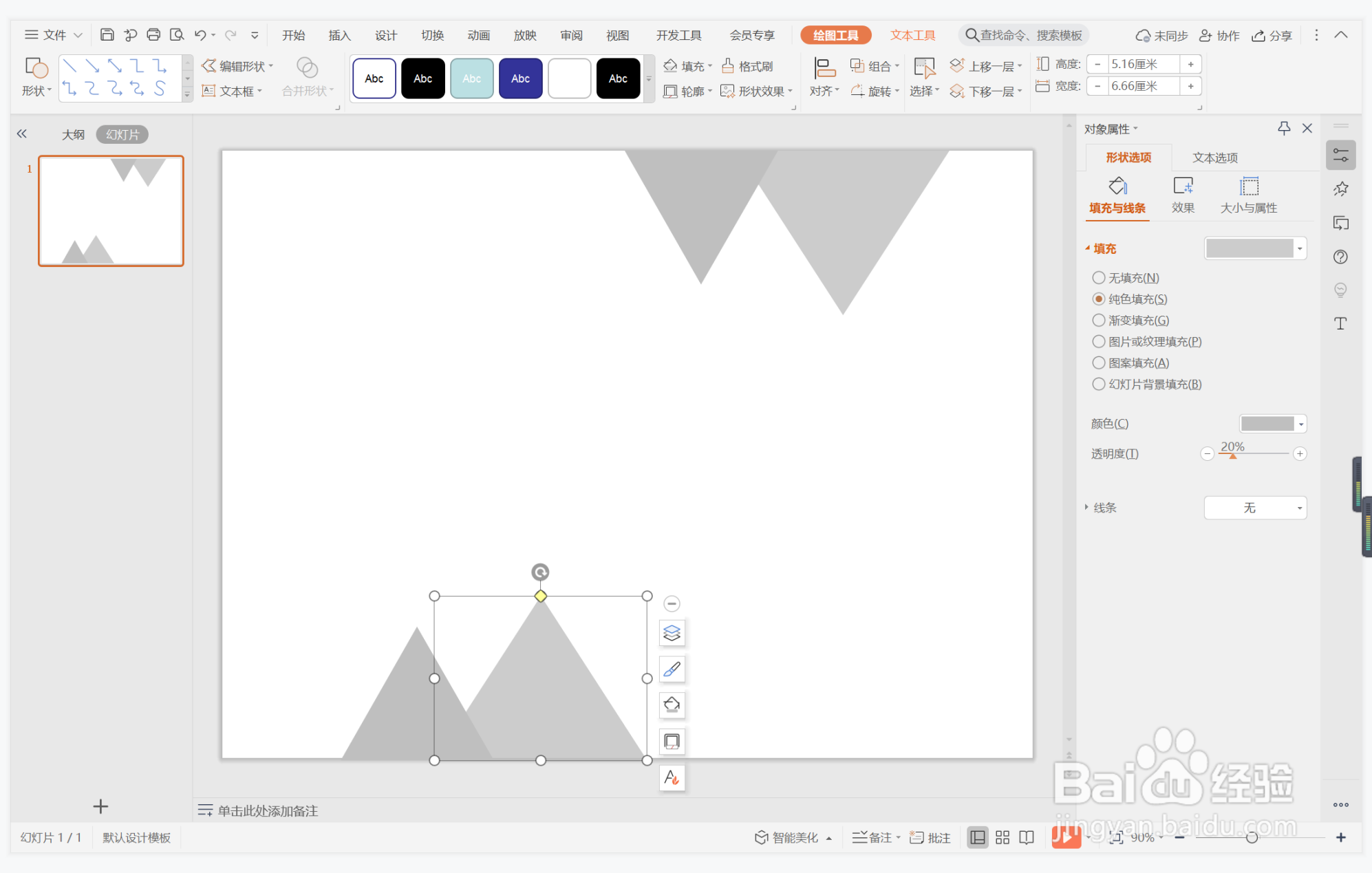
Task: Click the Move Down One Layer (下移一层) button
Action: click(986, 91)
